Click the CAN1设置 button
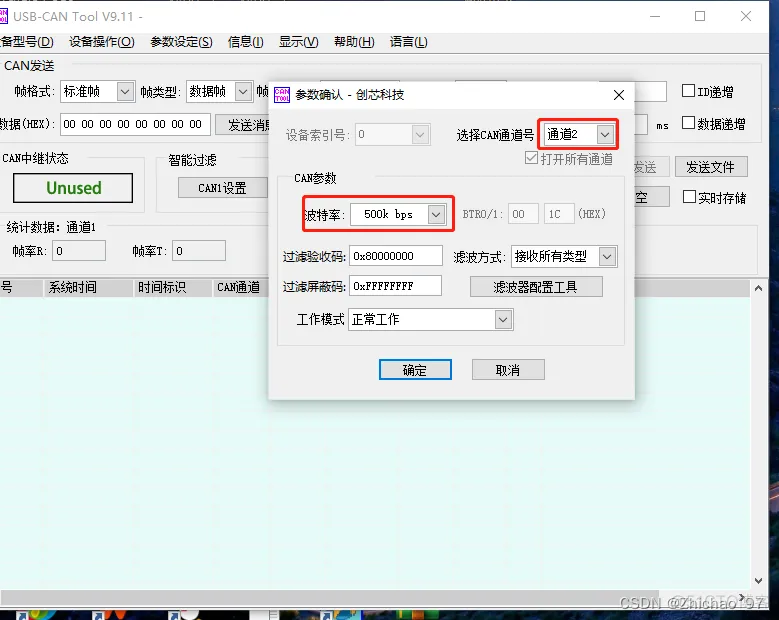779x620 pixels. pos(223,188)
